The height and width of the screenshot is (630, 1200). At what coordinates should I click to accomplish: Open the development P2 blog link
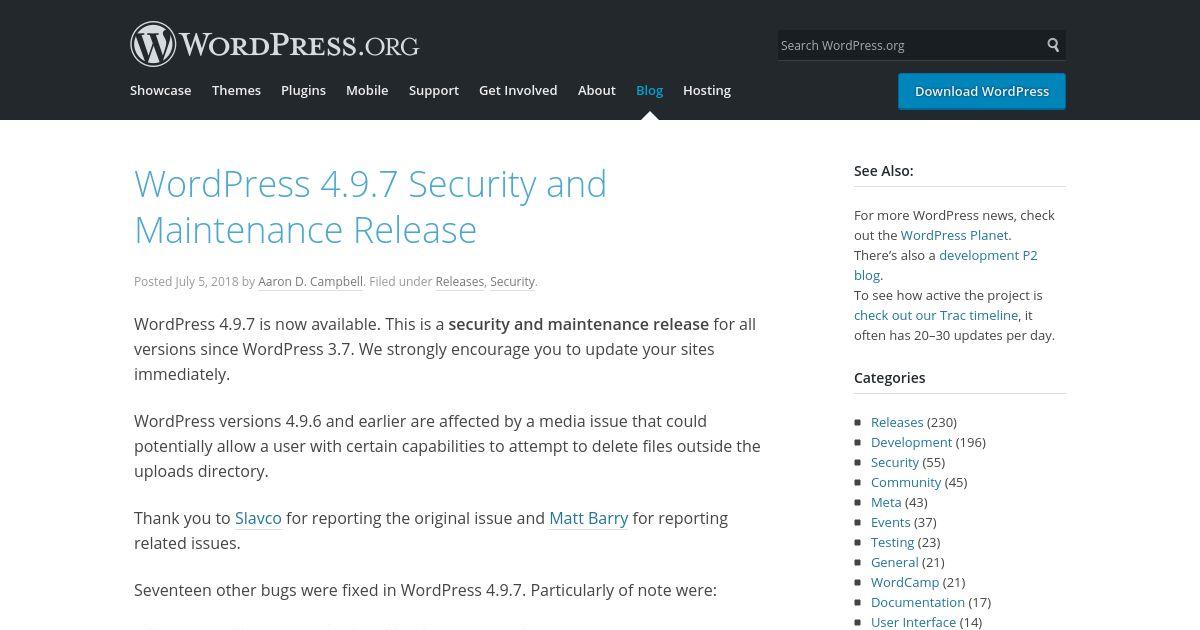945,265
